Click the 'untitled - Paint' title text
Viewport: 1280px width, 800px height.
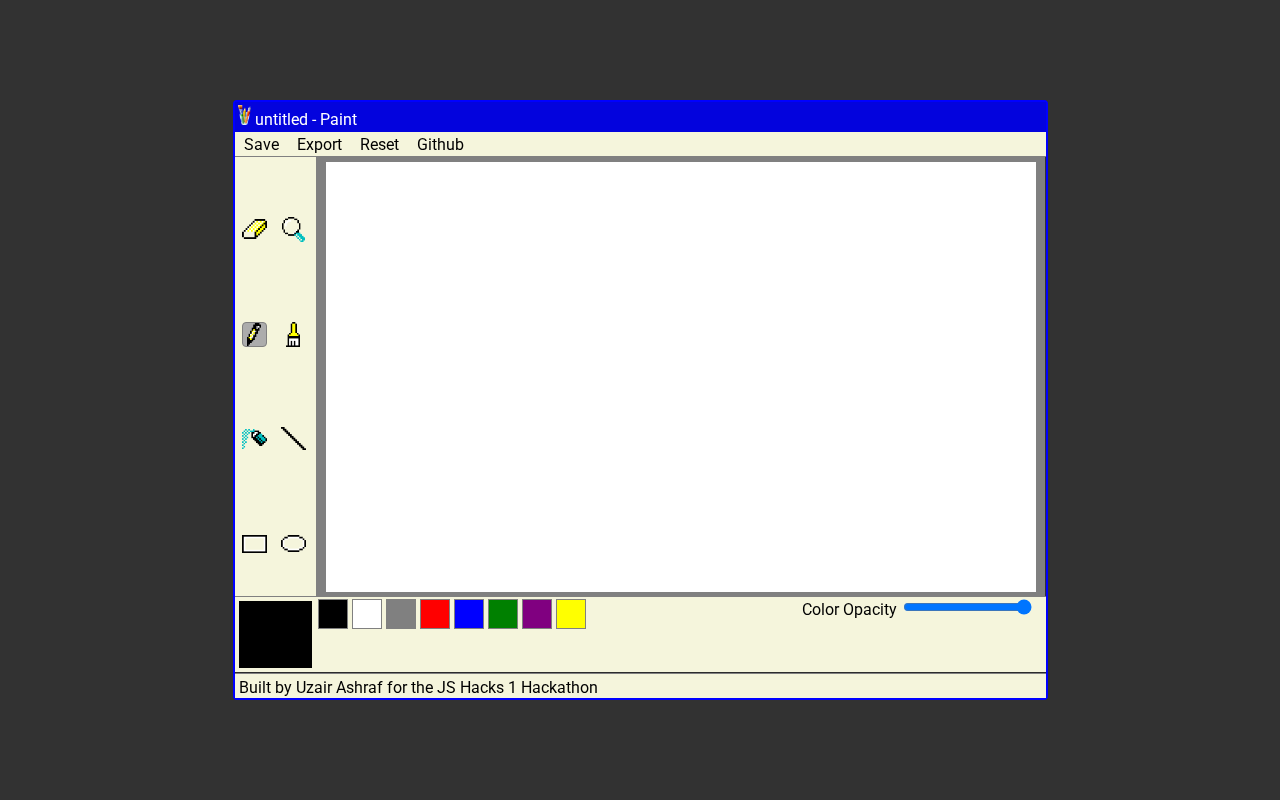[x=306, y=119]
